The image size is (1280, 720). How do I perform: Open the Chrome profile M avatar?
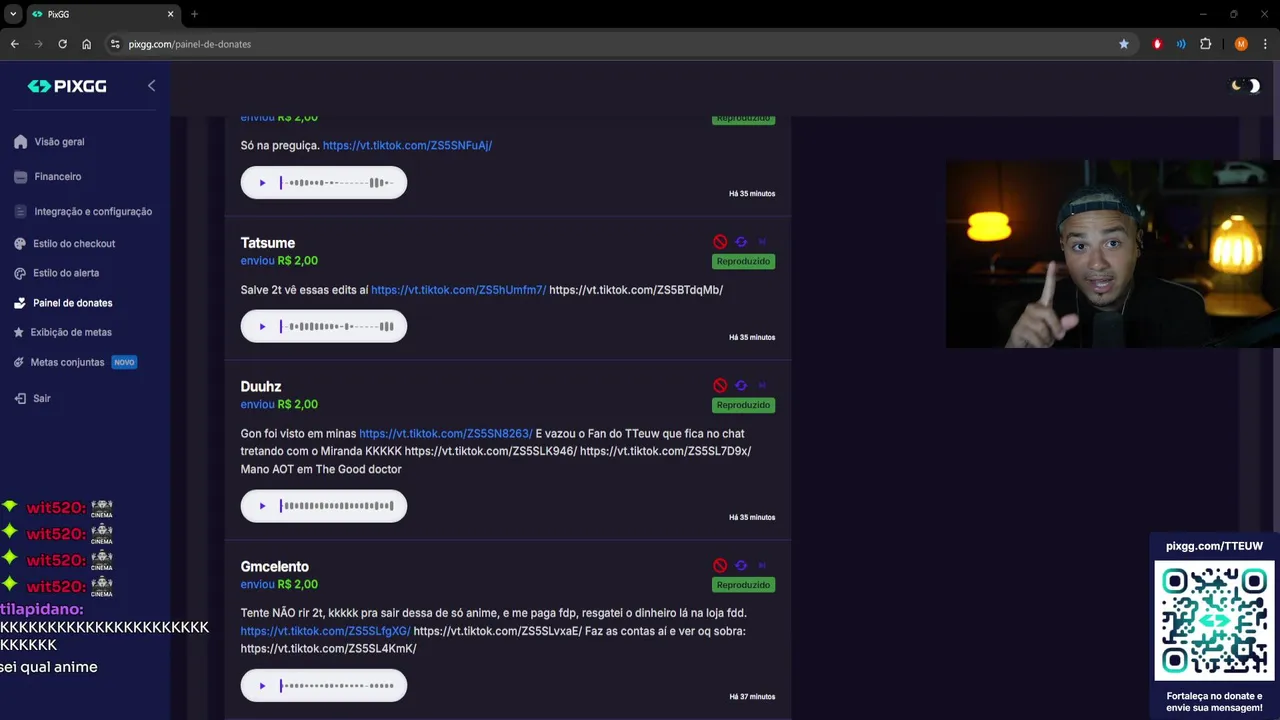point(1241,44)
